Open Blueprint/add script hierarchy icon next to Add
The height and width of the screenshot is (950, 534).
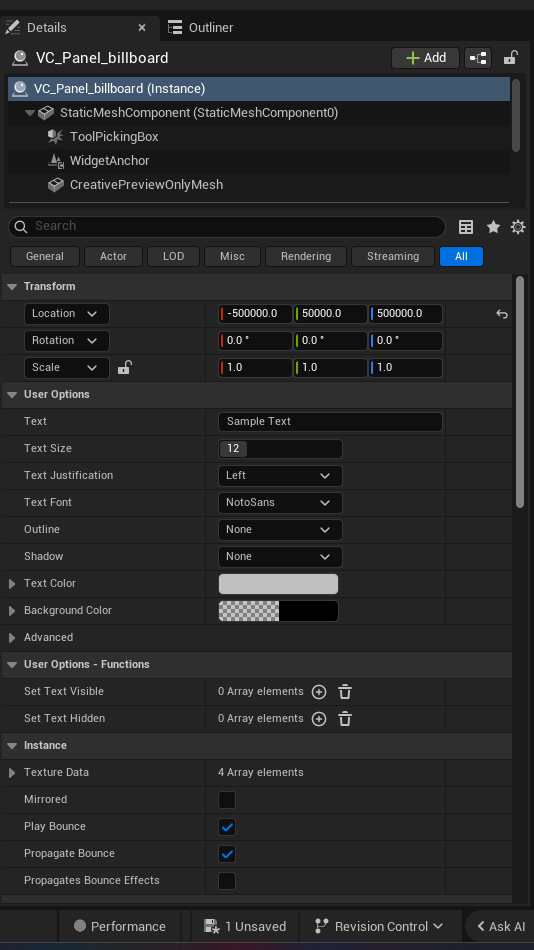coord(478,58)
